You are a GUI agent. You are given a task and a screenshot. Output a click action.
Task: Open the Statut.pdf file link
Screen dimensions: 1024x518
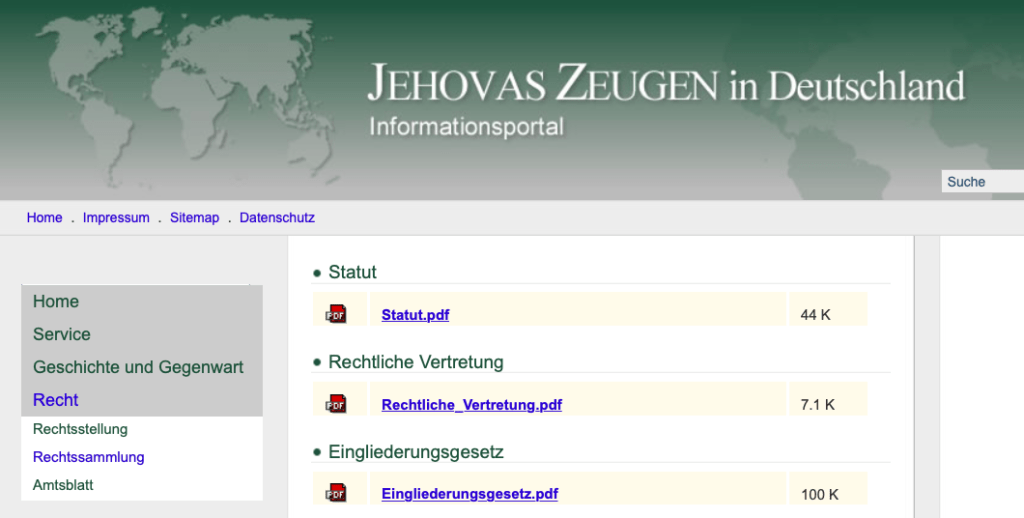415,315
